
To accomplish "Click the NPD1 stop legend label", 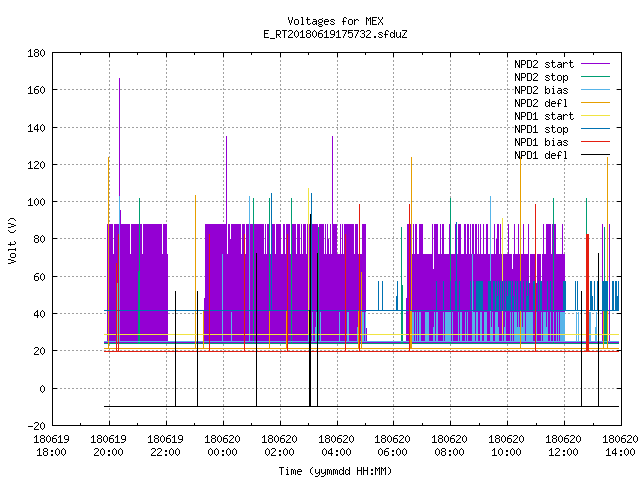I will [541, 129].
